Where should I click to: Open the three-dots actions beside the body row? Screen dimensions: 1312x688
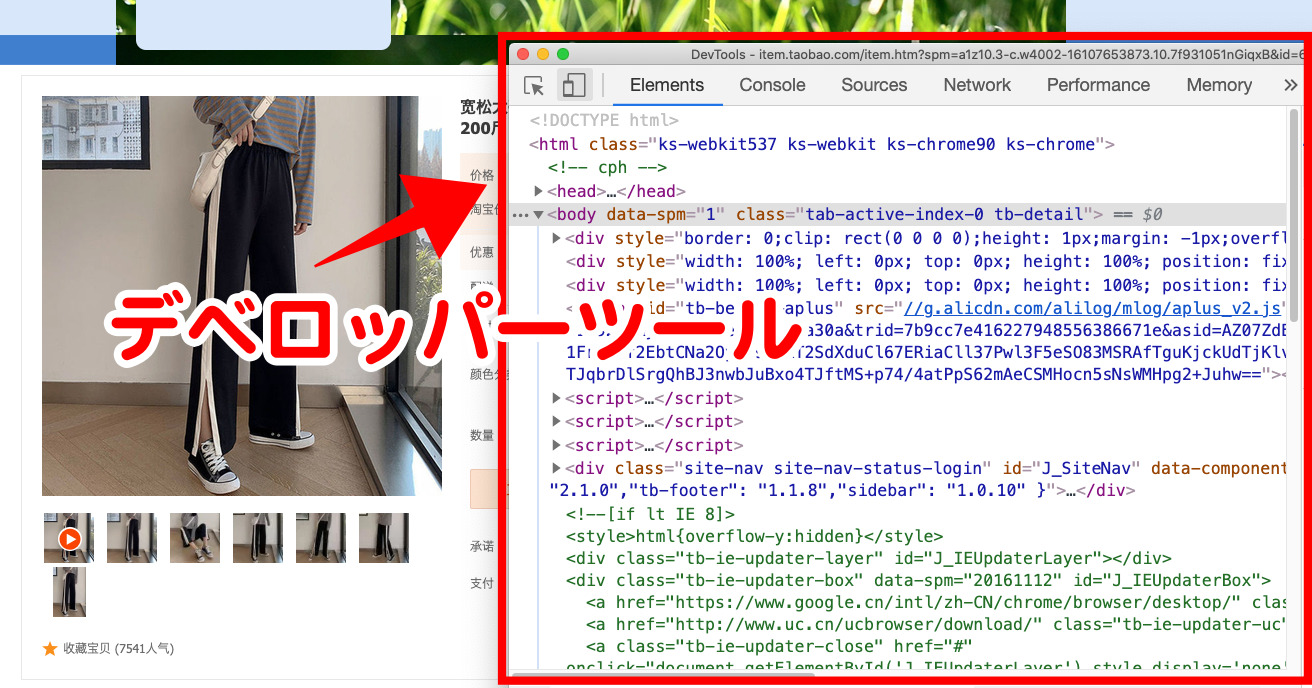[x=520, y=215]
